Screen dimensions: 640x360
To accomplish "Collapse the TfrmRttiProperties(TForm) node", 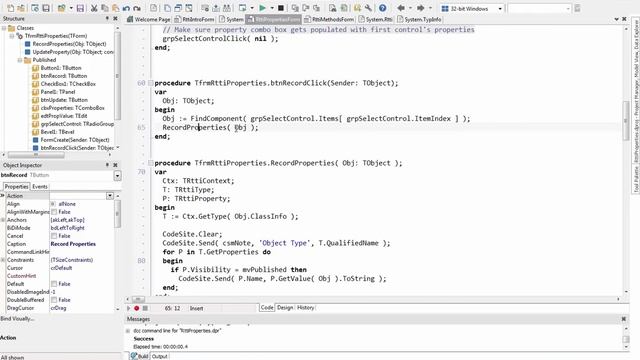I will click(x=12, y=36).
